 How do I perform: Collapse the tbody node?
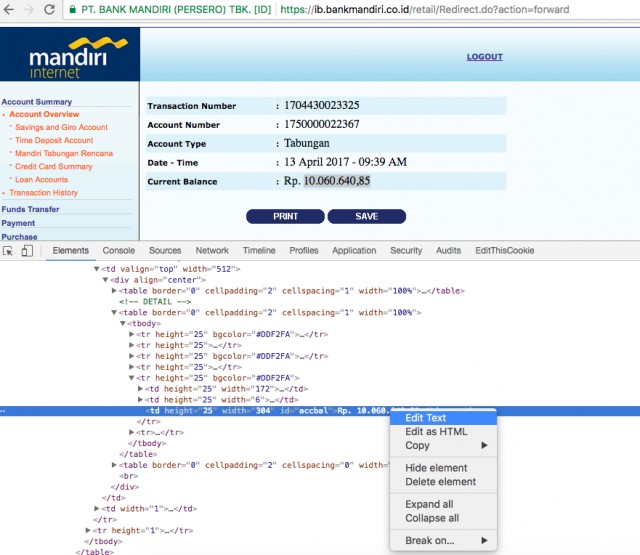[122, 324]
